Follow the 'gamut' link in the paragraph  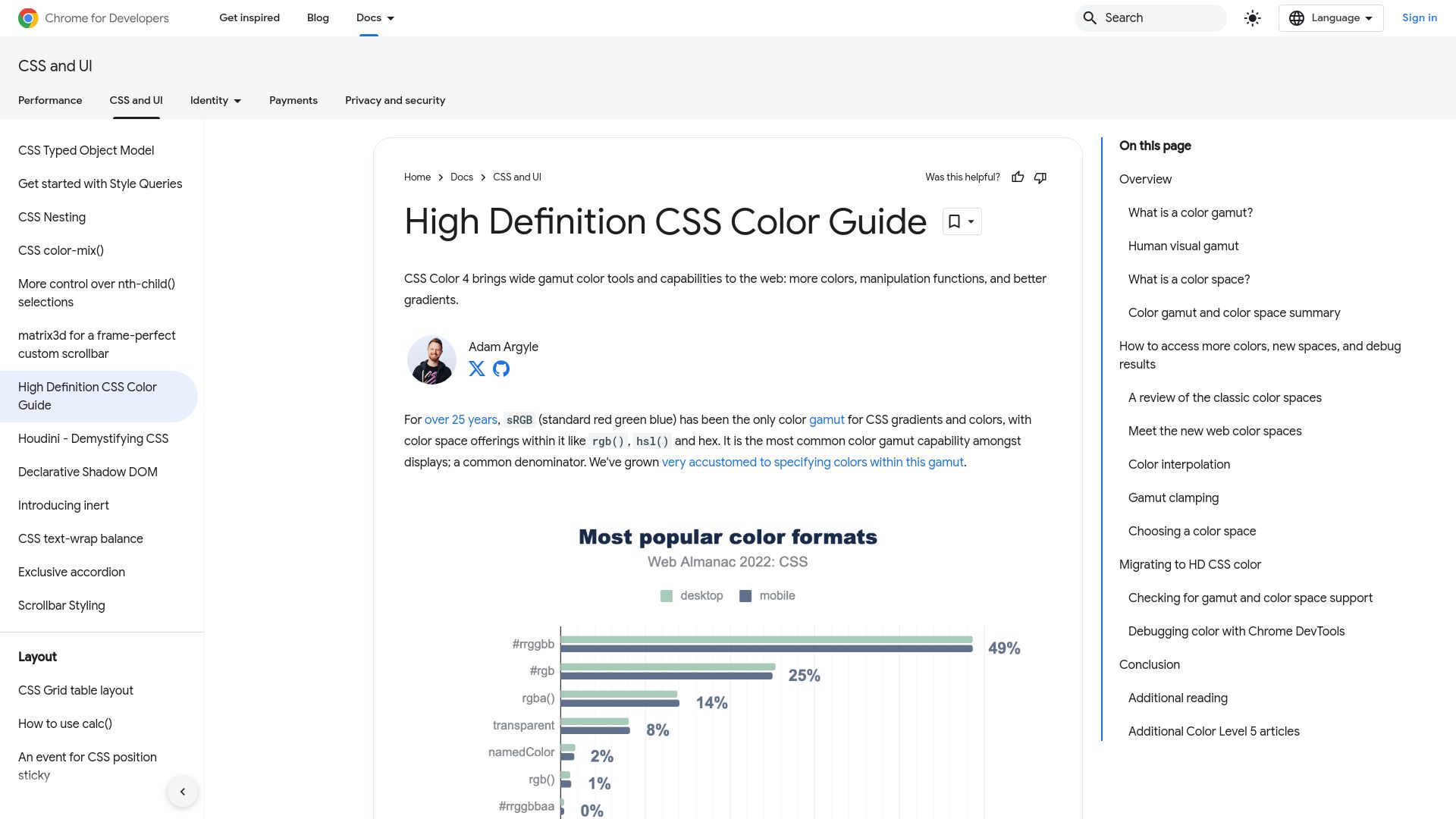point(827,420)
